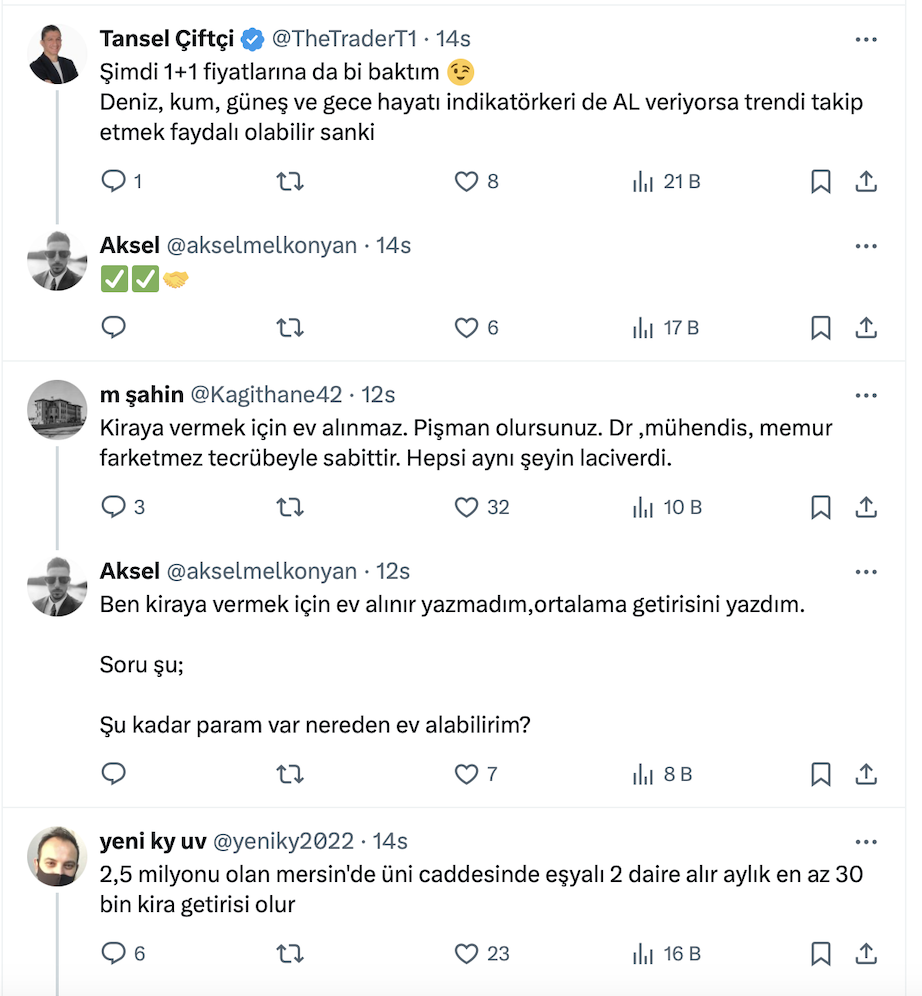Image resolution: width=922 pixels, height=996 pixels.
Task: Open Tansel Çiftçi's profile picture
Action: (57, 54)
